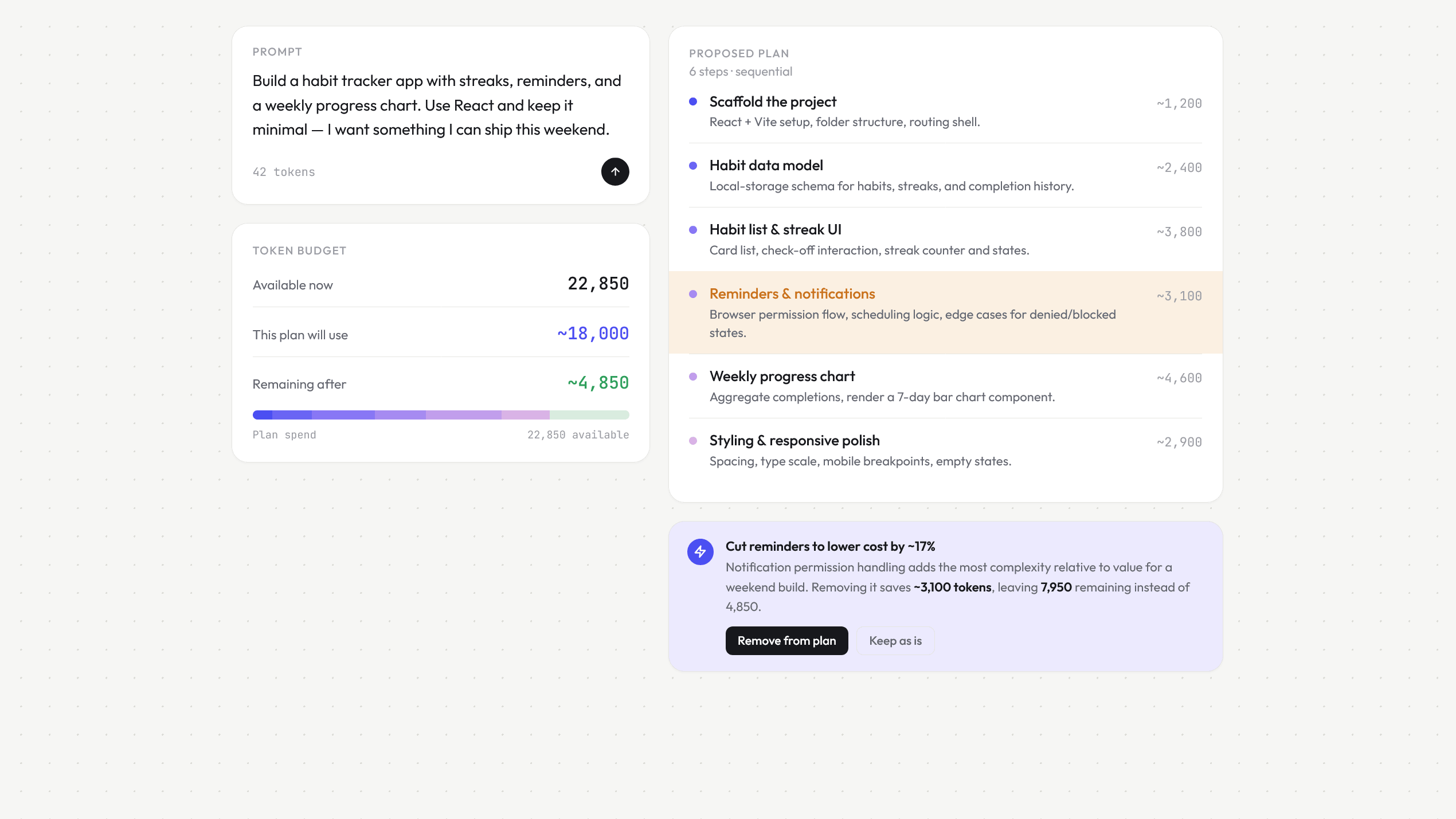Select the Habit data model step
Viewport: 1456px width, 819px height.
(x=945, y=175)
